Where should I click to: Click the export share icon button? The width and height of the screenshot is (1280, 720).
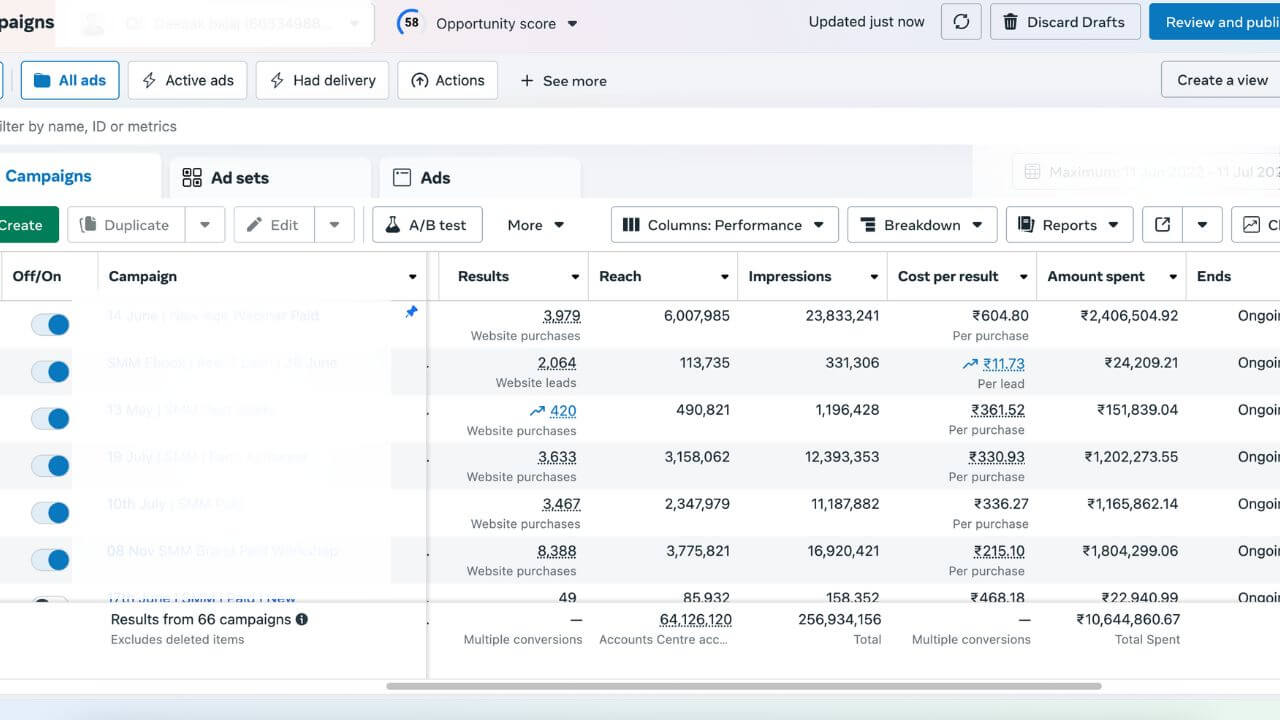point(1162,225)
